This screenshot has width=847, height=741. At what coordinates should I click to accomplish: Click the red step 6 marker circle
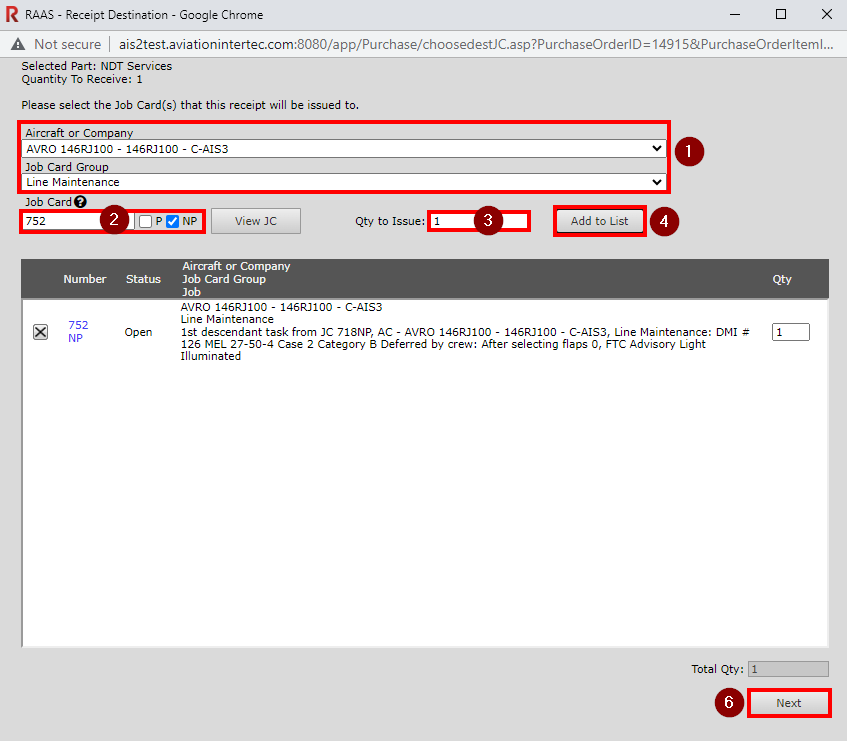tap(728, 703)
